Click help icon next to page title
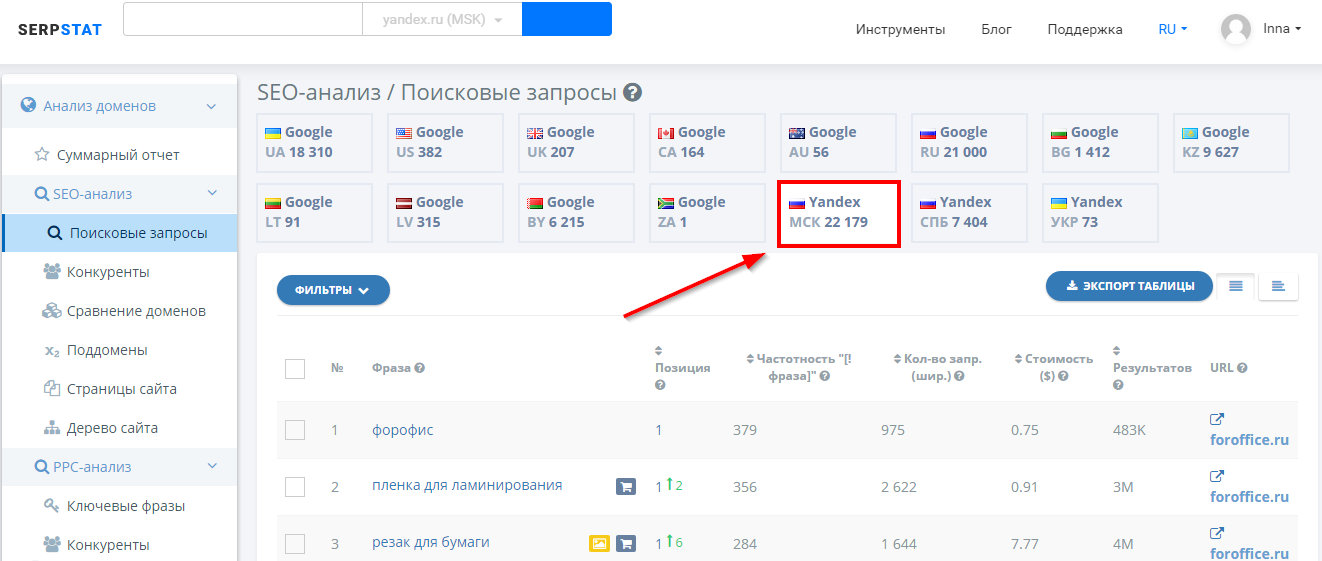This screenshot has height=561, width=1322. coord(632,93)
